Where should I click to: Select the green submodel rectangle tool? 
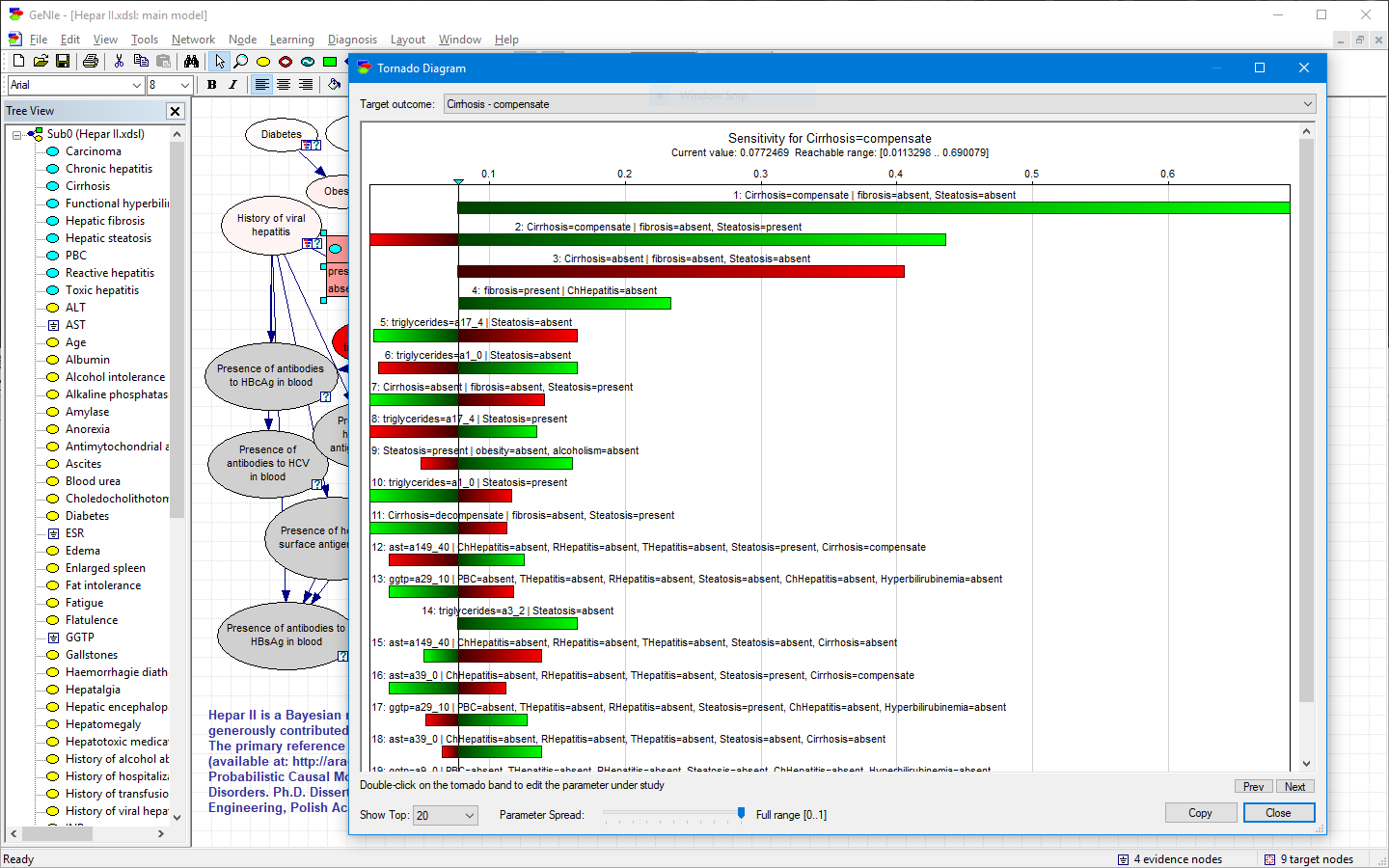click(x=330, y=61)
